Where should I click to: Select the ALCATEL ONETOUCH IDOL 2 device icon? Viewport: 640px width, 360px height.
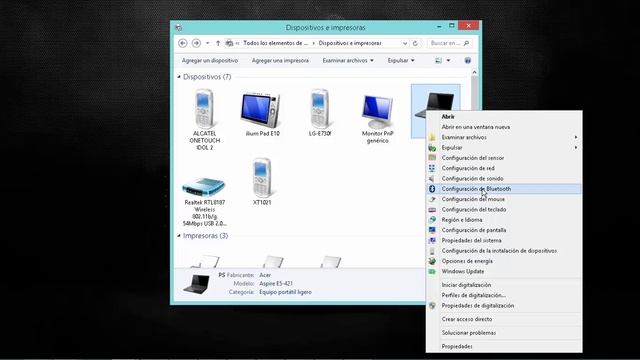[204, 109]
